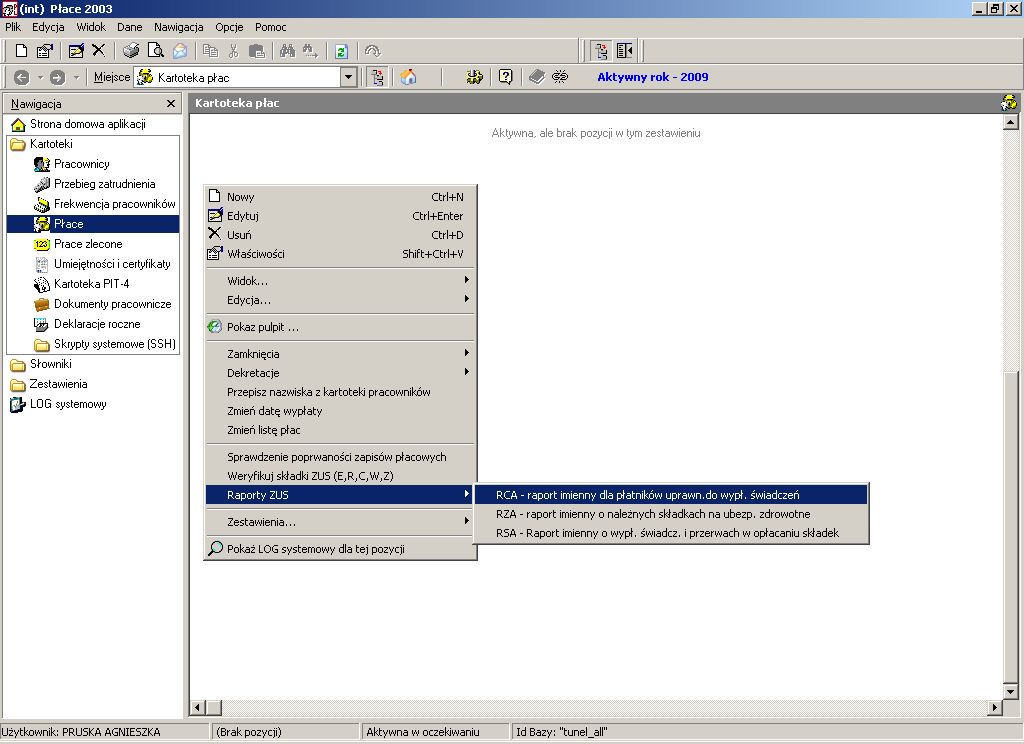1024x744 pixels.
Task: Toggle the side panel layout icon
Action: point(624,51)
